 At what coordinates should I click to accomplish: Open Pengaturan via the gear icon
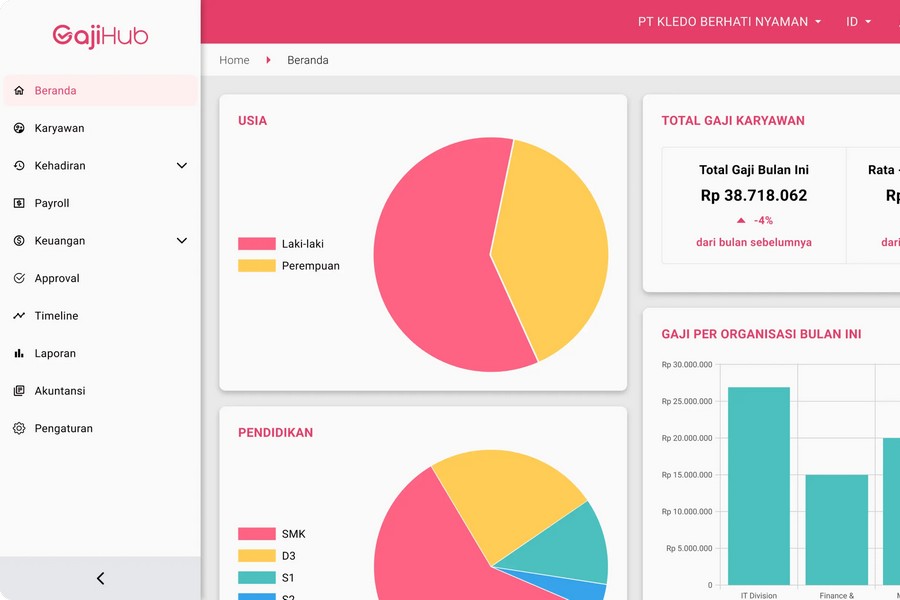tap(19, 428)
